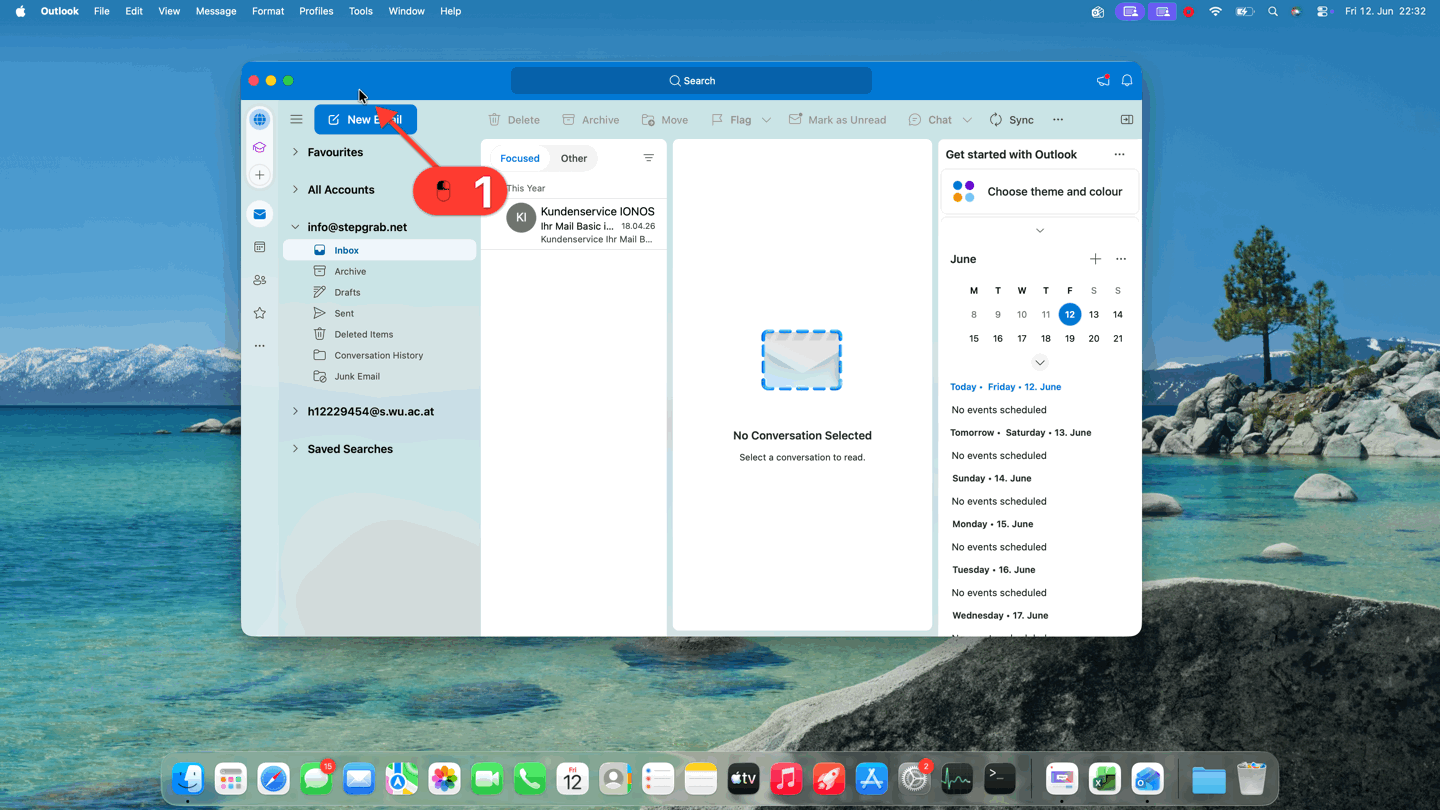Open the Tools menu
The width and height of the screenshot is (1440, 810).
pos(360,11)
